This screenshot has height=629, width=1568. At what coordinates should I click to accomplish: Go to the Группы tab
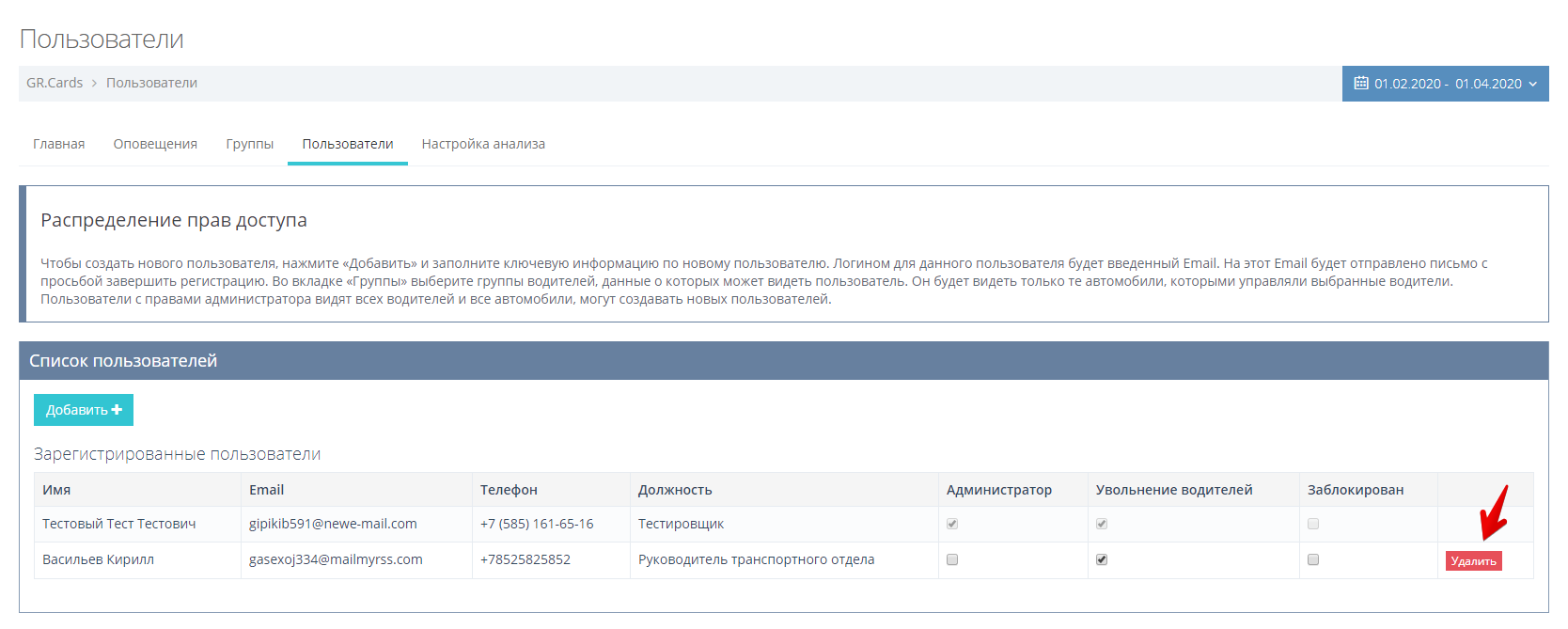249,144
